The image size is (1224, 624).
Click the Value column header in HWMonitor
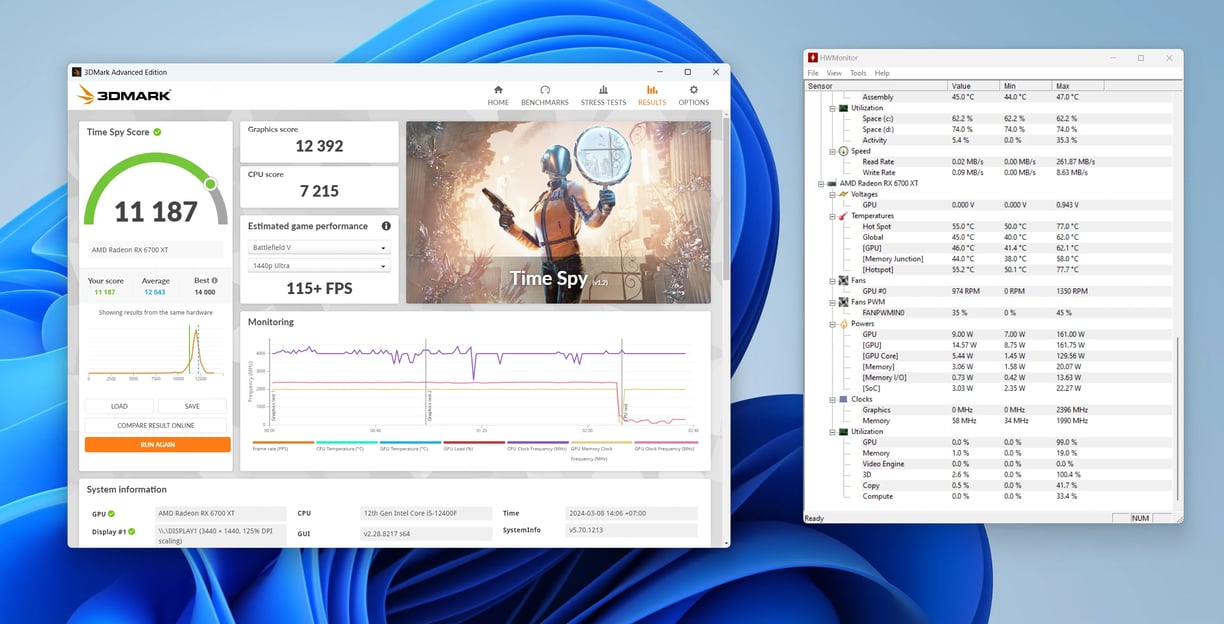[x=974, y=86]
